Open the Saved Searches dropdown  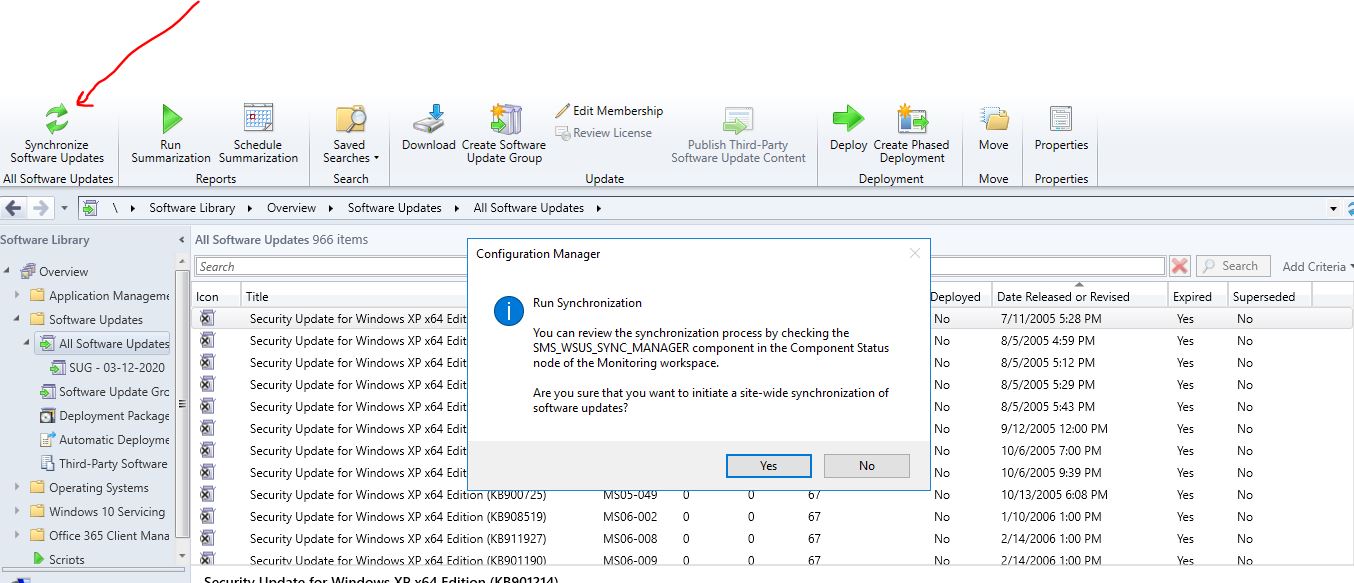pyautogui.click(x=349, y=140)
